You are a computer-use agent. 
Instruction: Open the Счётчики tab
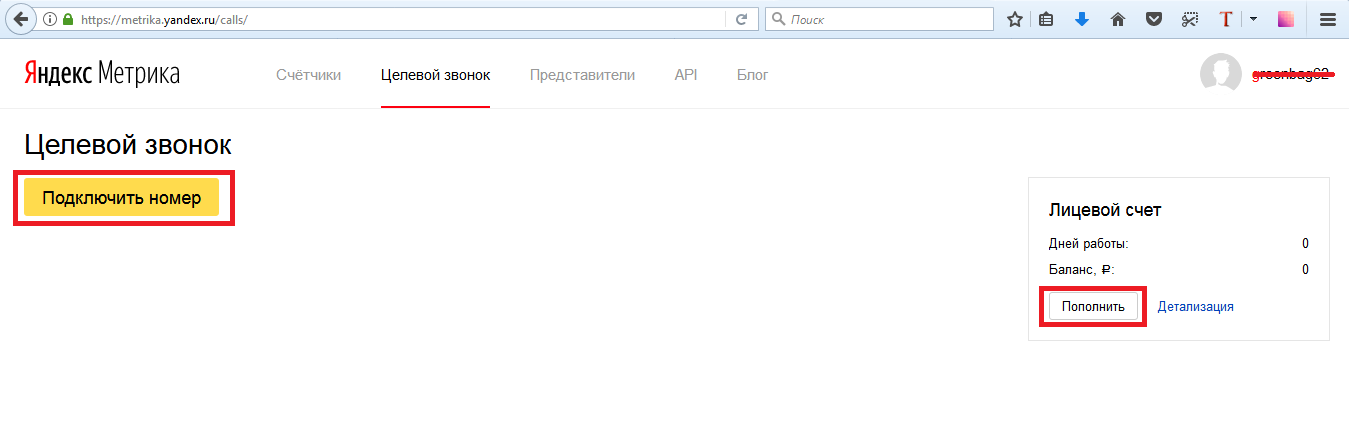pos(309,75)
